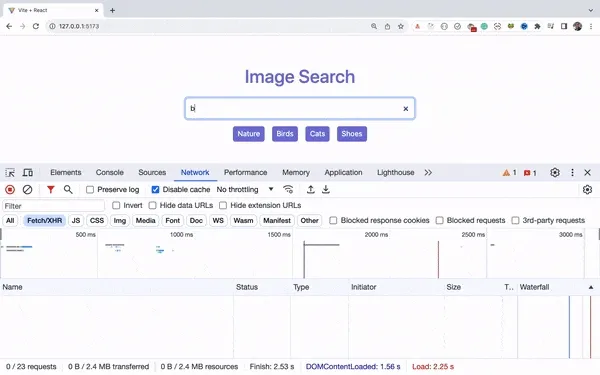Open the Chrome three-dot menu
Viewport: 600px width, 375px height.
[x=591, y=26]
